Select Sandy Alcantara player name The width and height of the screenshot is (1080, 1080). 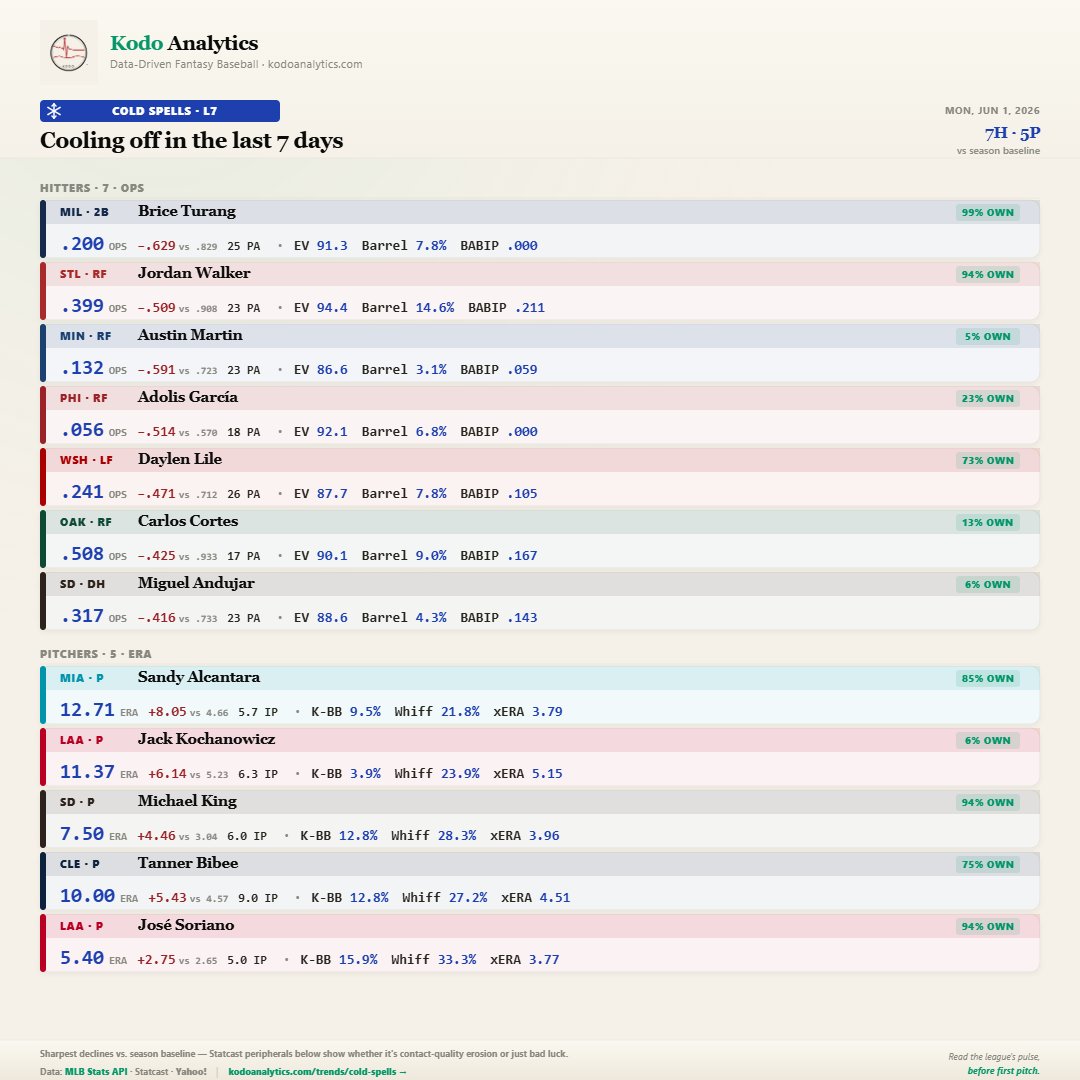pyautogui.click(x=198, y=676)
